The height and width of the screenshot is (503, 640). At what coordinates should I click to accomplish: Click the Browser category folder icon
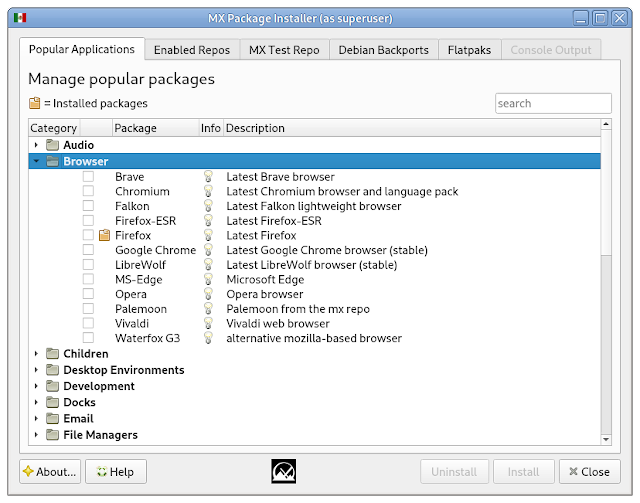[52, 161]
